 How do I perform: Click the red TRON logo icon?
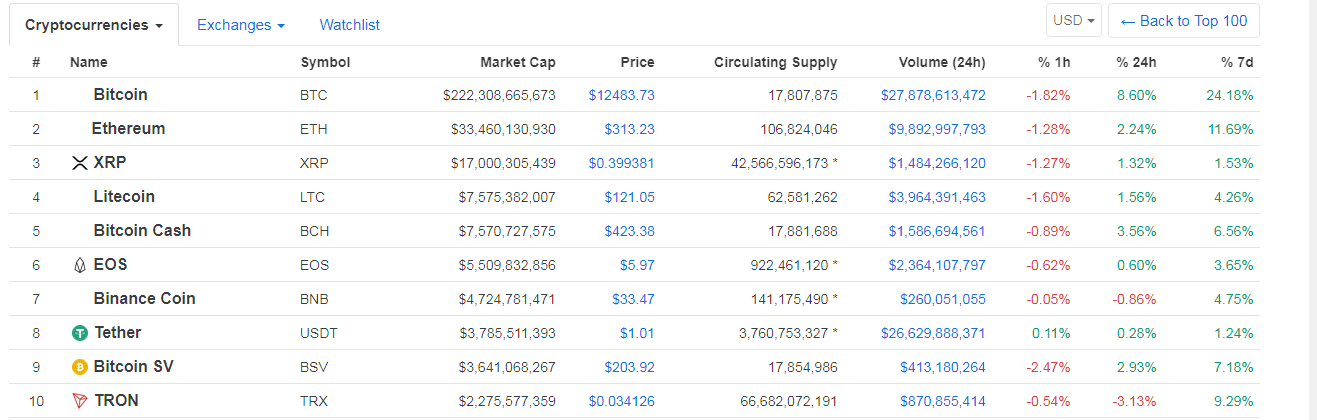point(80,401)
